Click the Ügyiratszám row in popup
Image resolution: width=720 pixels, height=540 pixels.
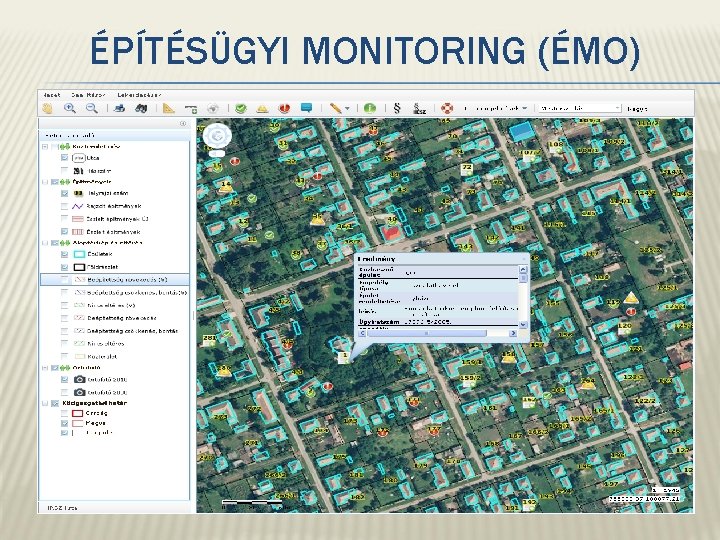(439, 322)
